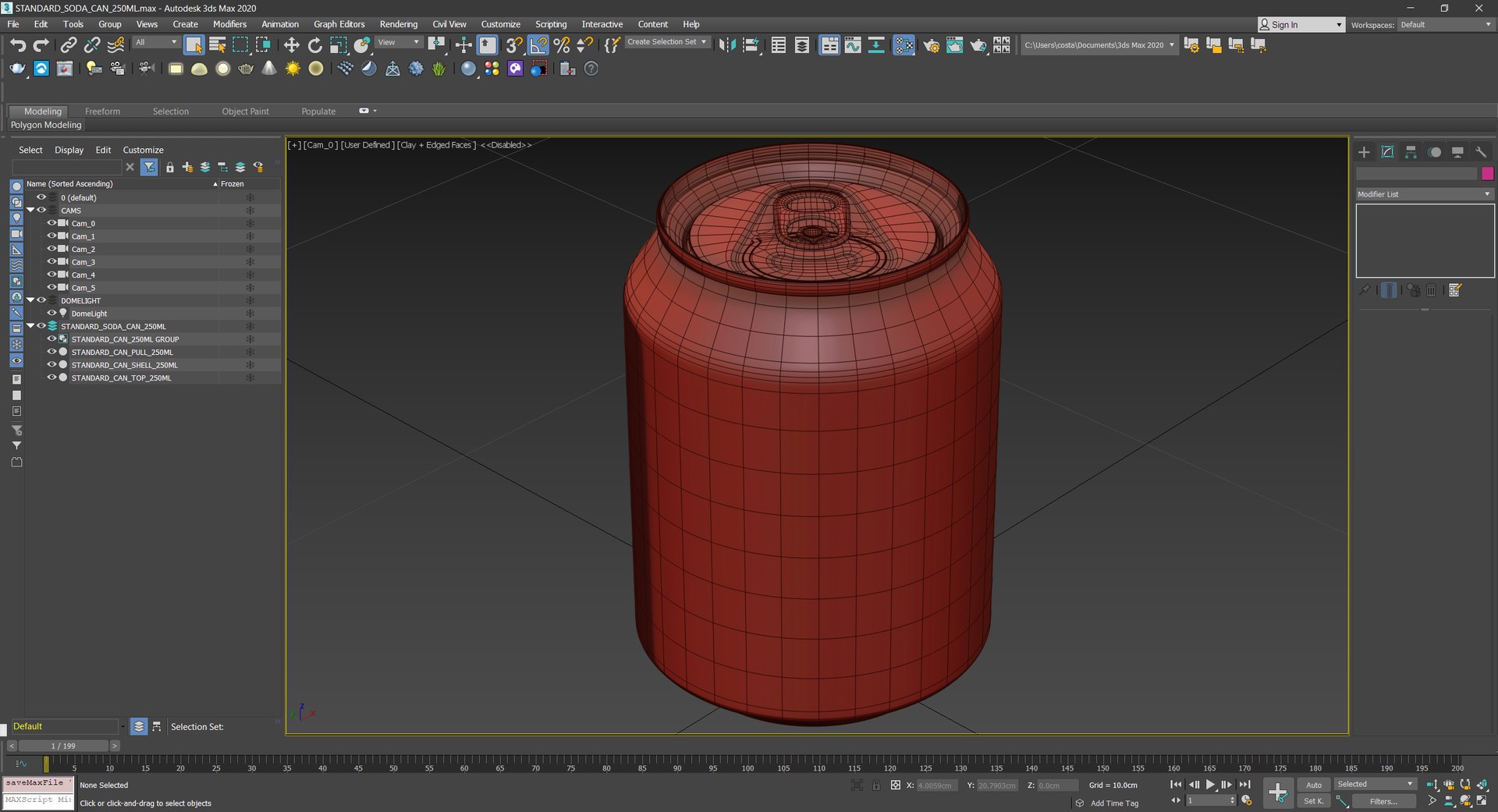Toggle the Layer Explorer icon
This screenshot has width=1498, height=812.
(x=802, y=45)
